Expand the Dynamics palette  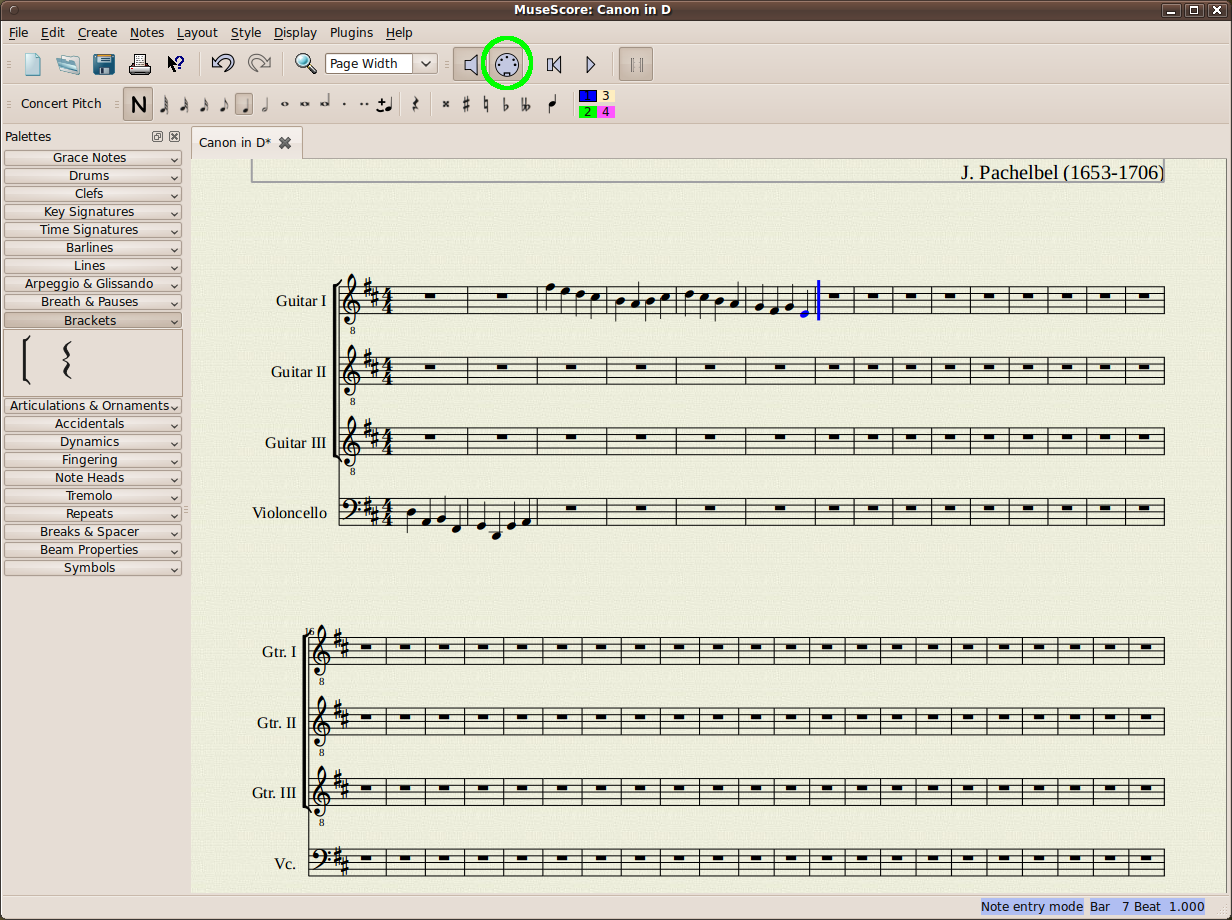click(x=92, y=441)
